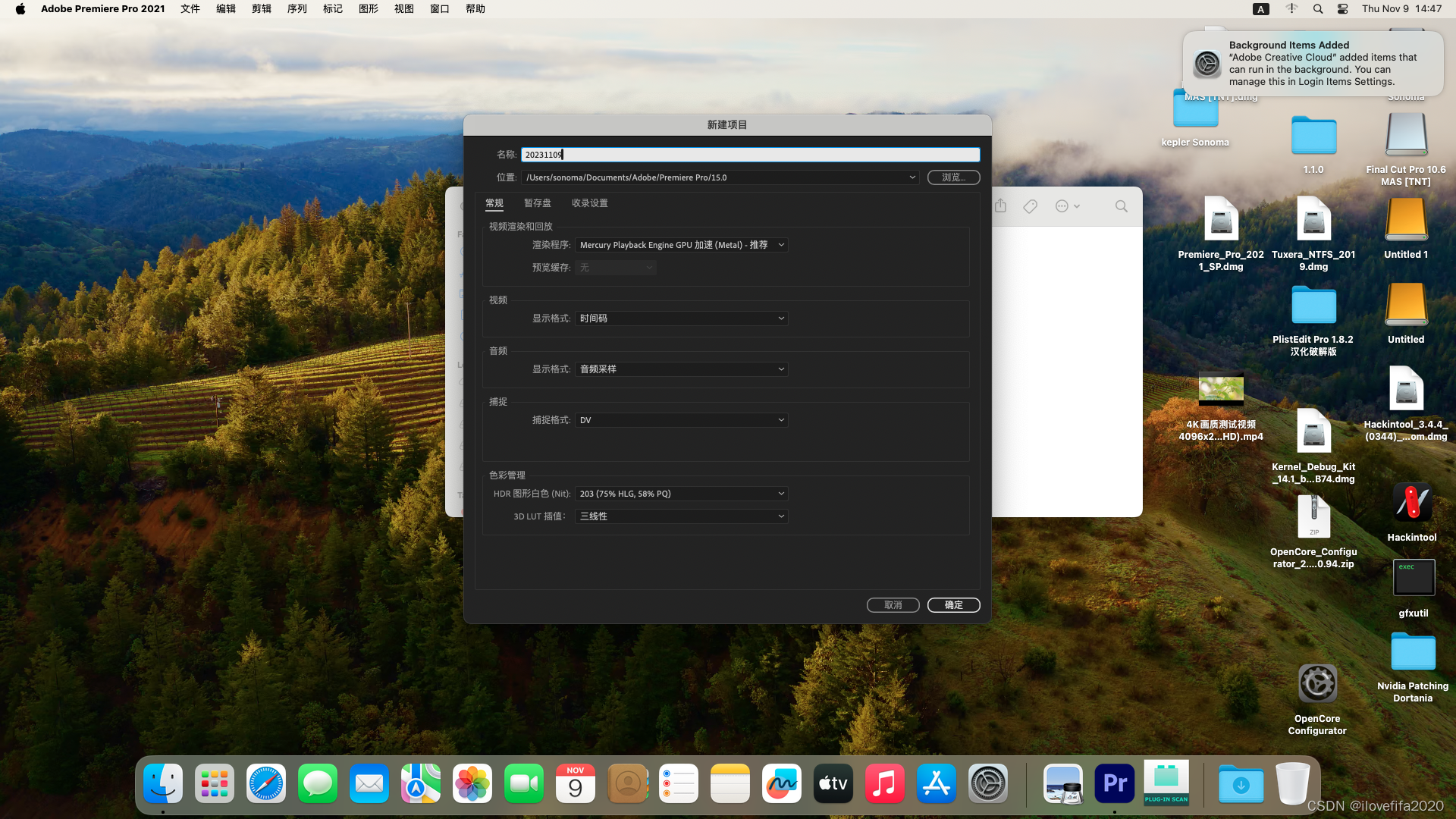Switch to the 暂存盘 tab

[x=537, y=203]
